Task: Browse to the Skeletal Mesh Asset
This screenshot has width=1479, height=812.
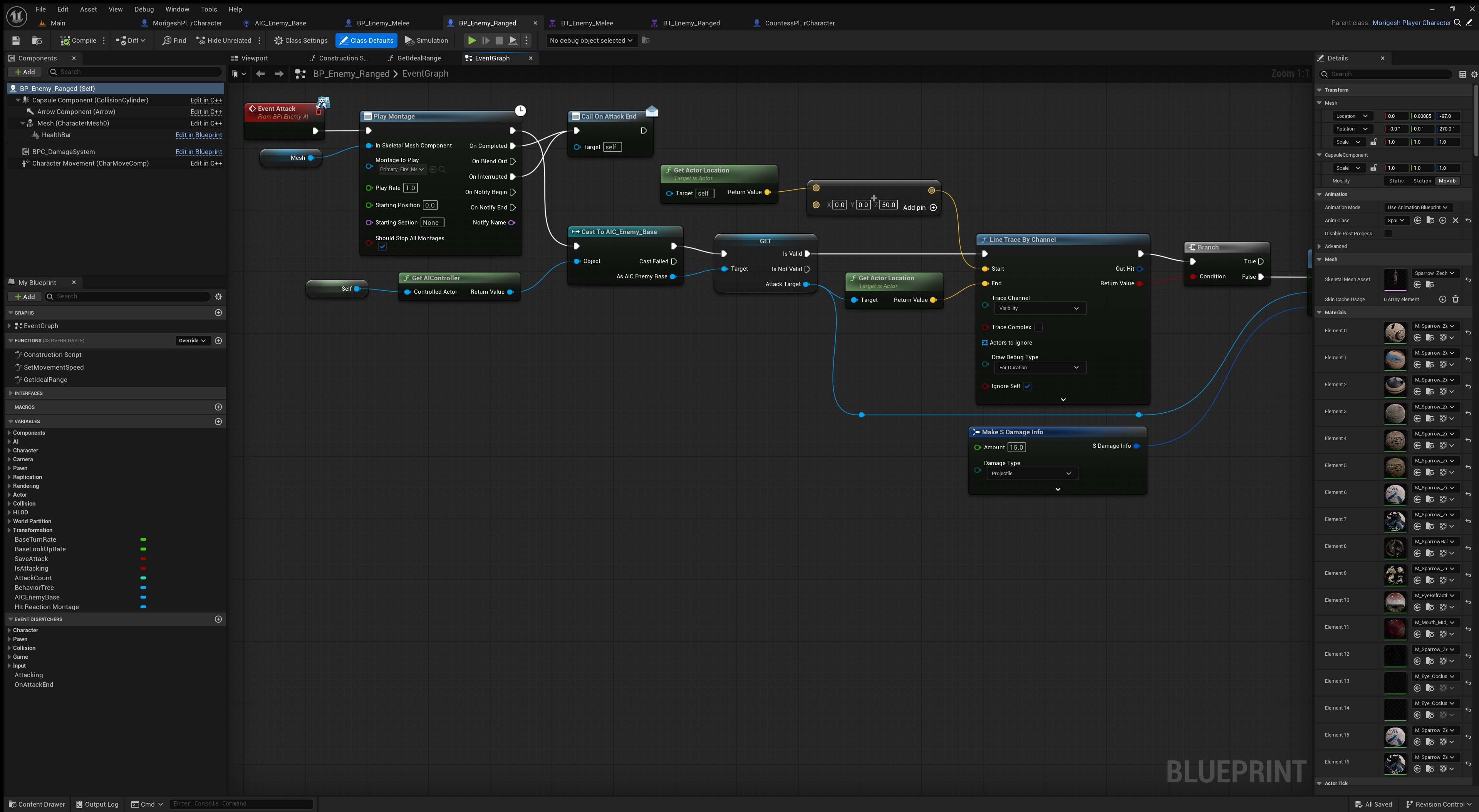Action: click(1430, 285)
